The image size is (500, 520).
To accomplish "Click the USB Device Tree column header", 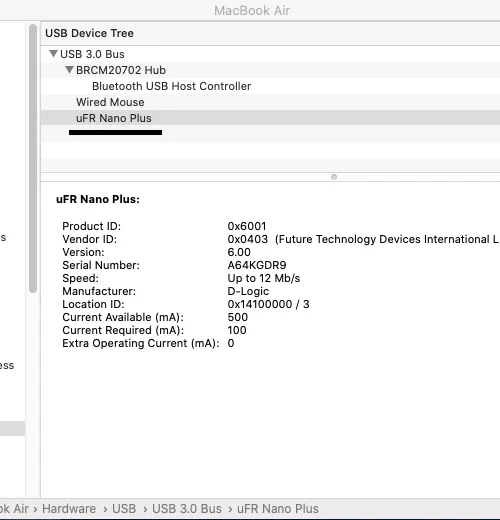I will (x=270, y=33).
